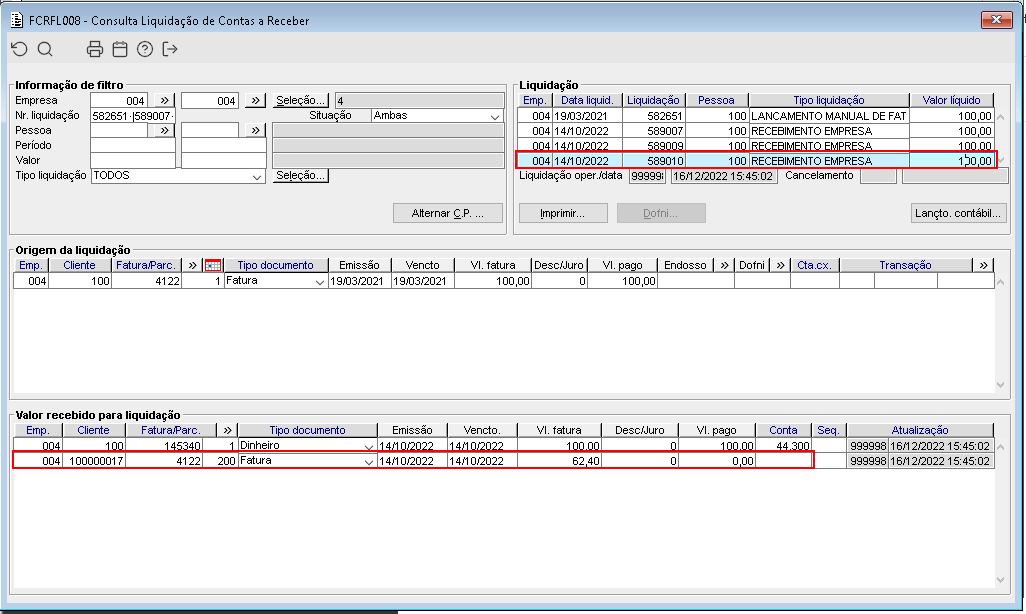This screenshot has height=614, width=1026.
Task: Select liquidação row 589007
Action: 756,131
